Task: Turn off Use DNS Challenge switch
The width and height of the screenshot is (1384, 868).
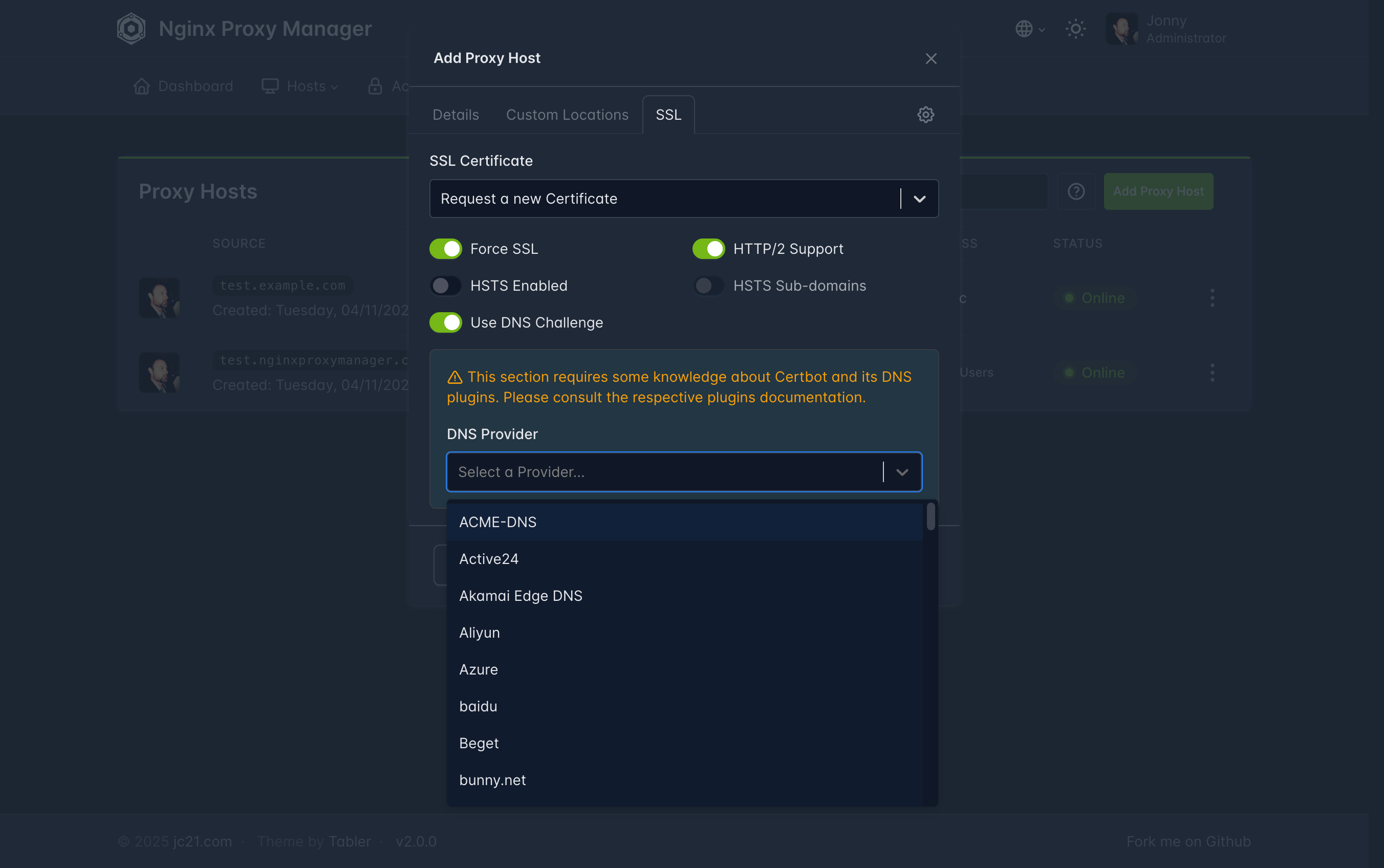Action: (445, 322)
